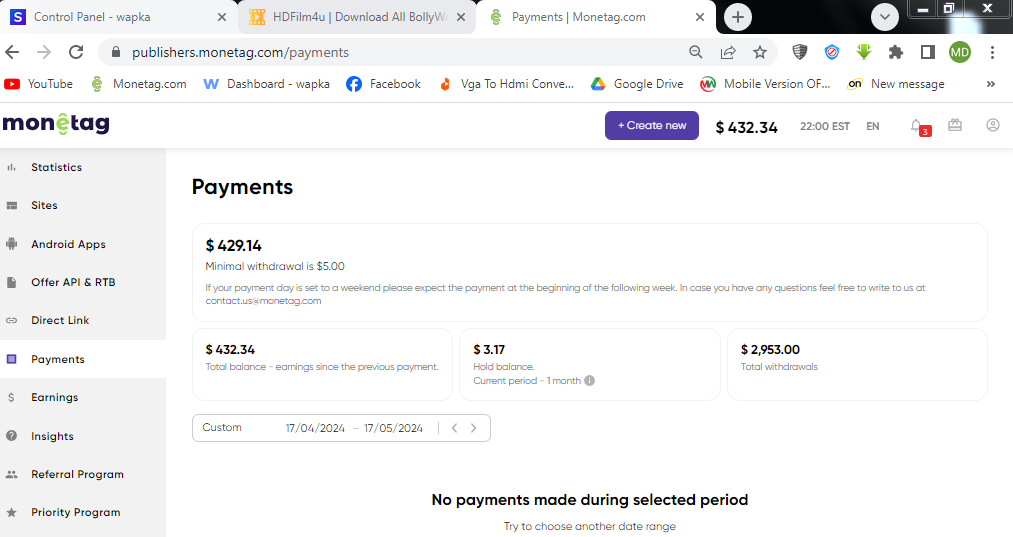Expand the hidden bookmarks chevron
Screen dimensions: 1013x537
click(x=990, y=84)
